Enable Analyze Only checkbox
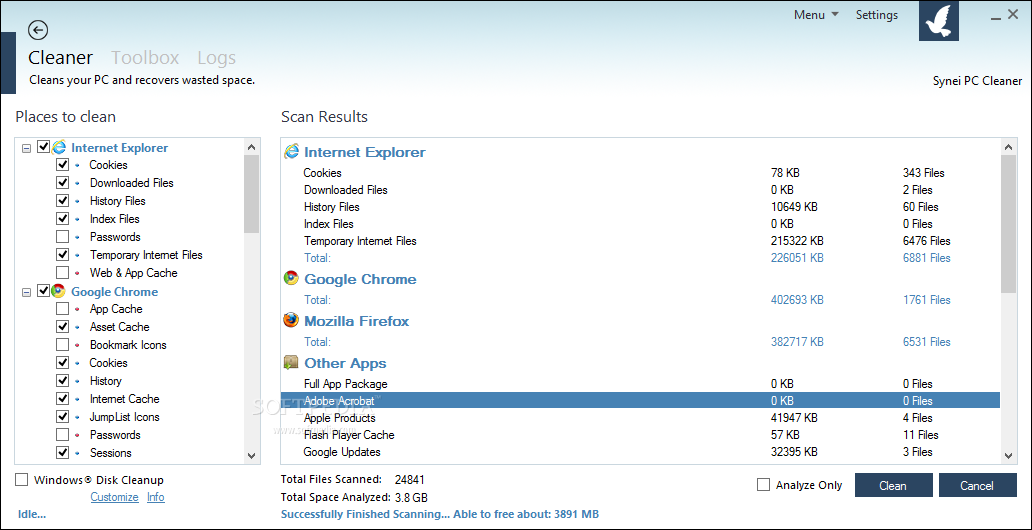The image size is (1032, 530). (x=763, y=485)
